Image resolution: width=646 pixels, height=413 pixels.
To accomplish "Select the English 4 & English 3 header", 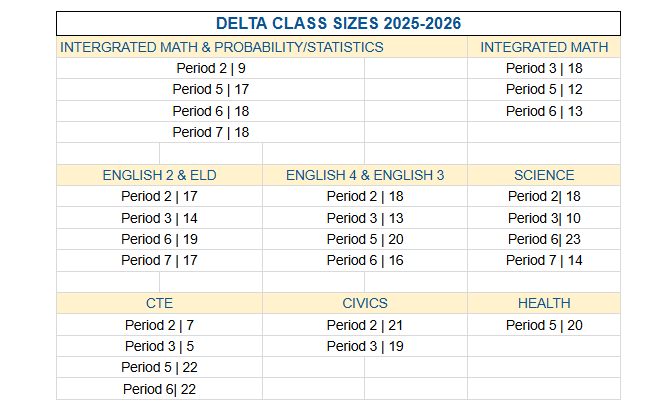I will point(365,175).
